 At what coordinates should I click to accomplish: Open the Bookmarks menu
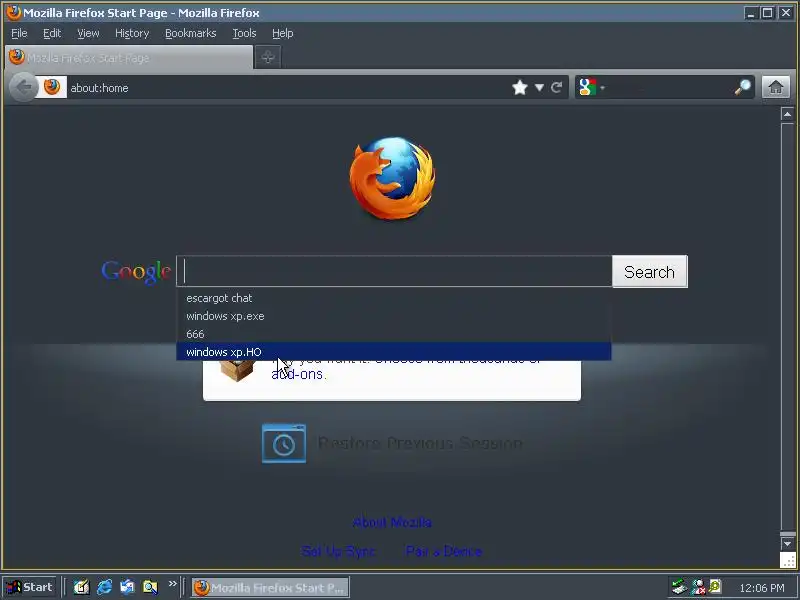point(190,33)
